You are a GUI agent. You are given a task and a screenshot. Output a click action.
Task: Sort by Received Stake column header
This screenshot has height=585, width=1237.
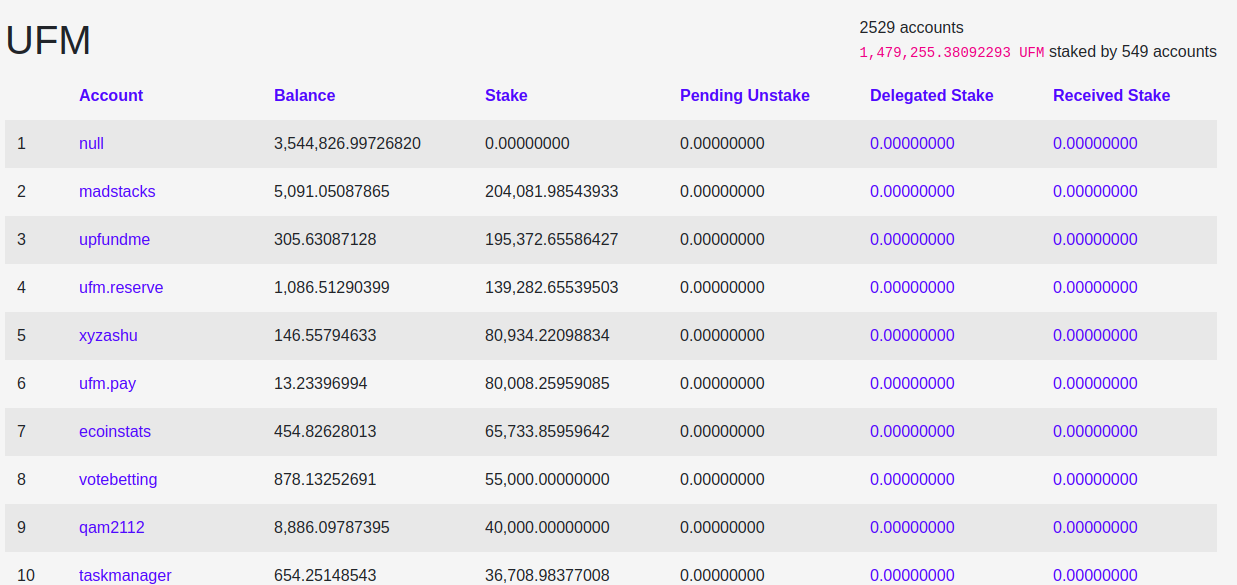pos(1111,96)
